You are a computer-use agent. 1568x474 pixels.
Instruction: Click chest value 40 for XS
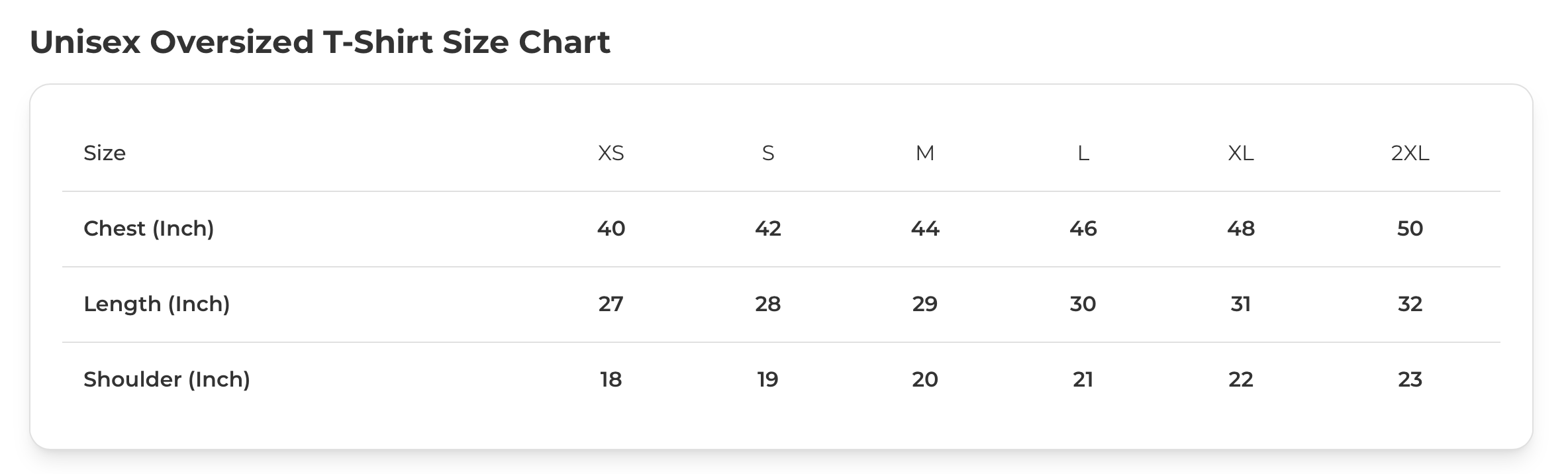click(611, 228)
